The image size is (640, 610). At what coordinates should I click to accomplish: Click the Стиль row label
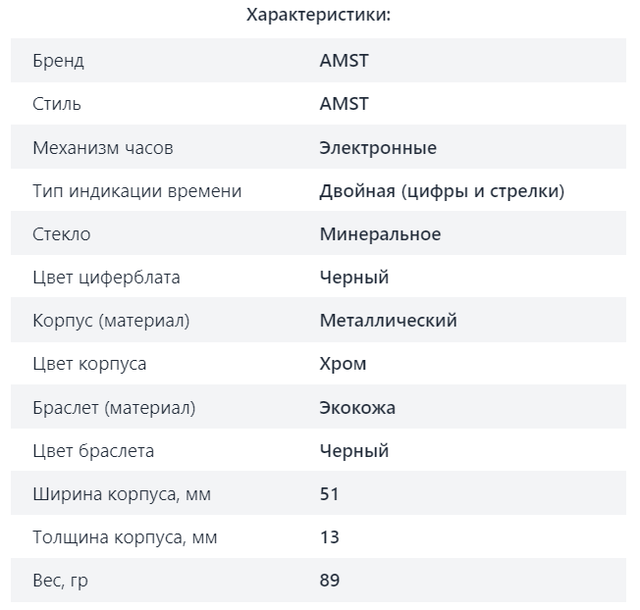(x=57, y=104)
